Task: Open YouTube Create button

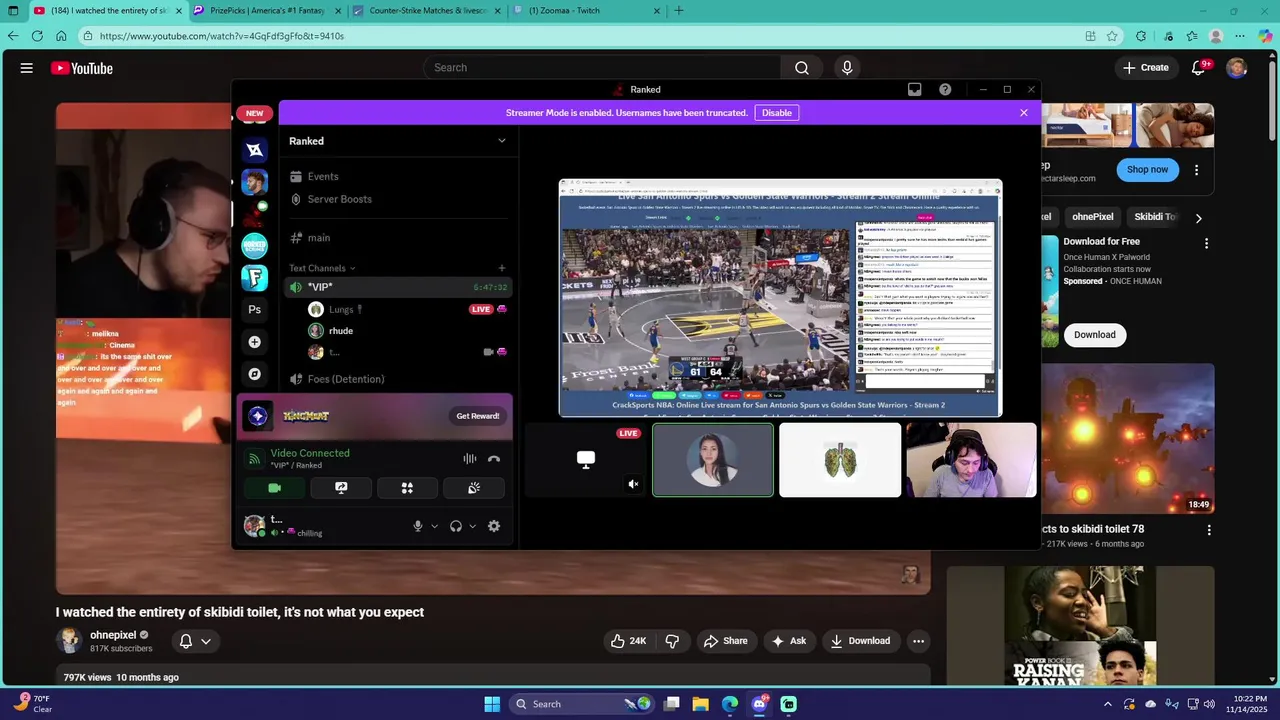Action: [x=1145, y=68]
